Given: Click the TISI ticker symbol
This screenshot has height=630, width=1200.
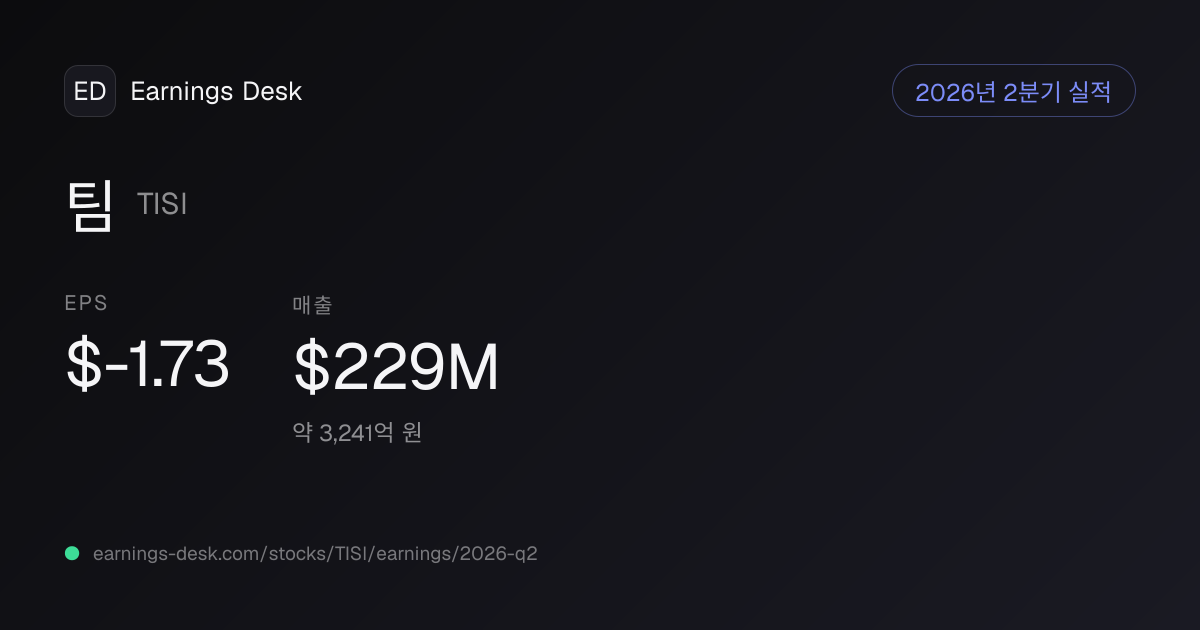Looking at the screenshot, I should (162, 205).
